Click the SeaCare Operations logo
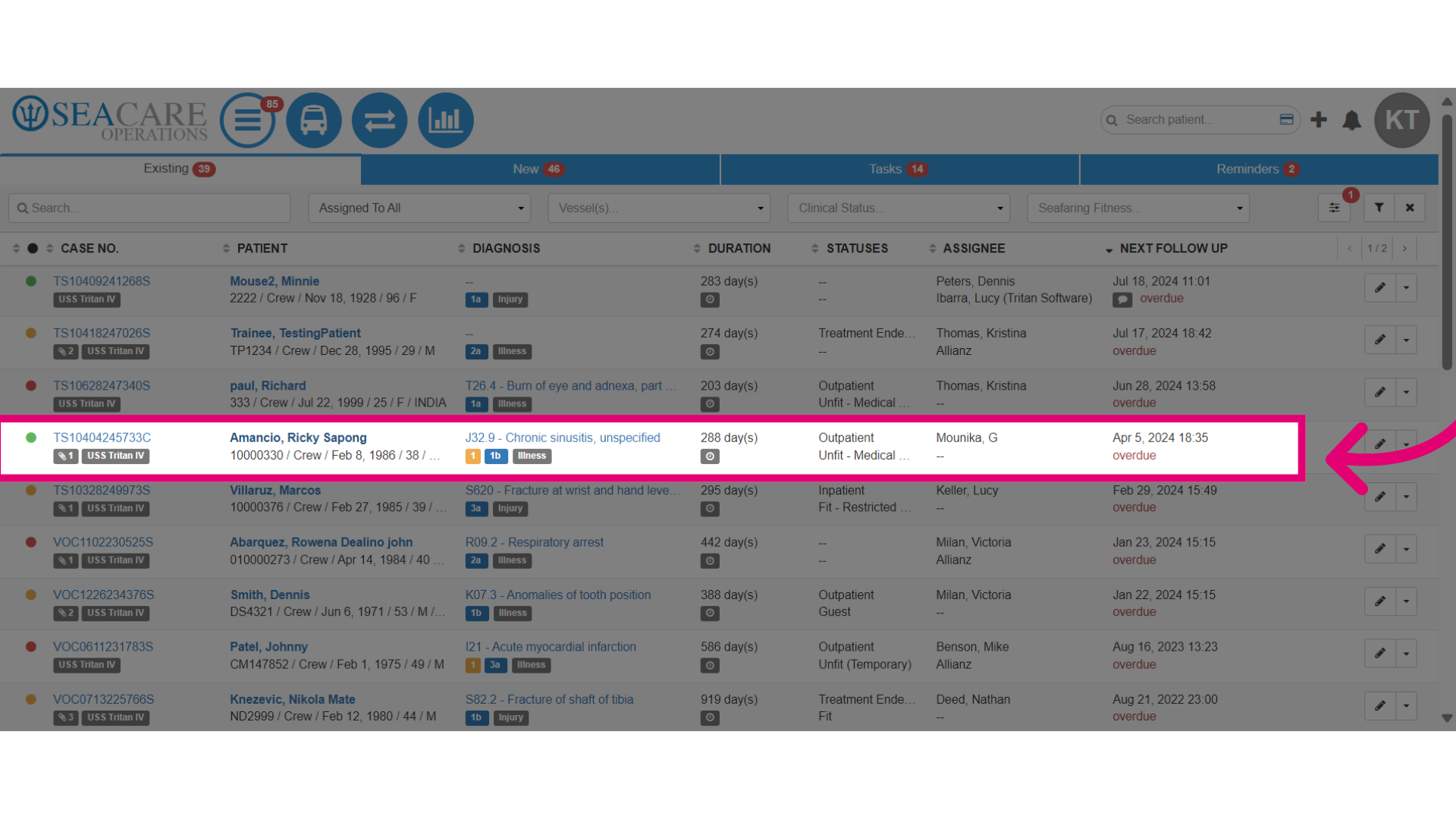This screenshot has height=819, width=1456. (x=109, y=119)
